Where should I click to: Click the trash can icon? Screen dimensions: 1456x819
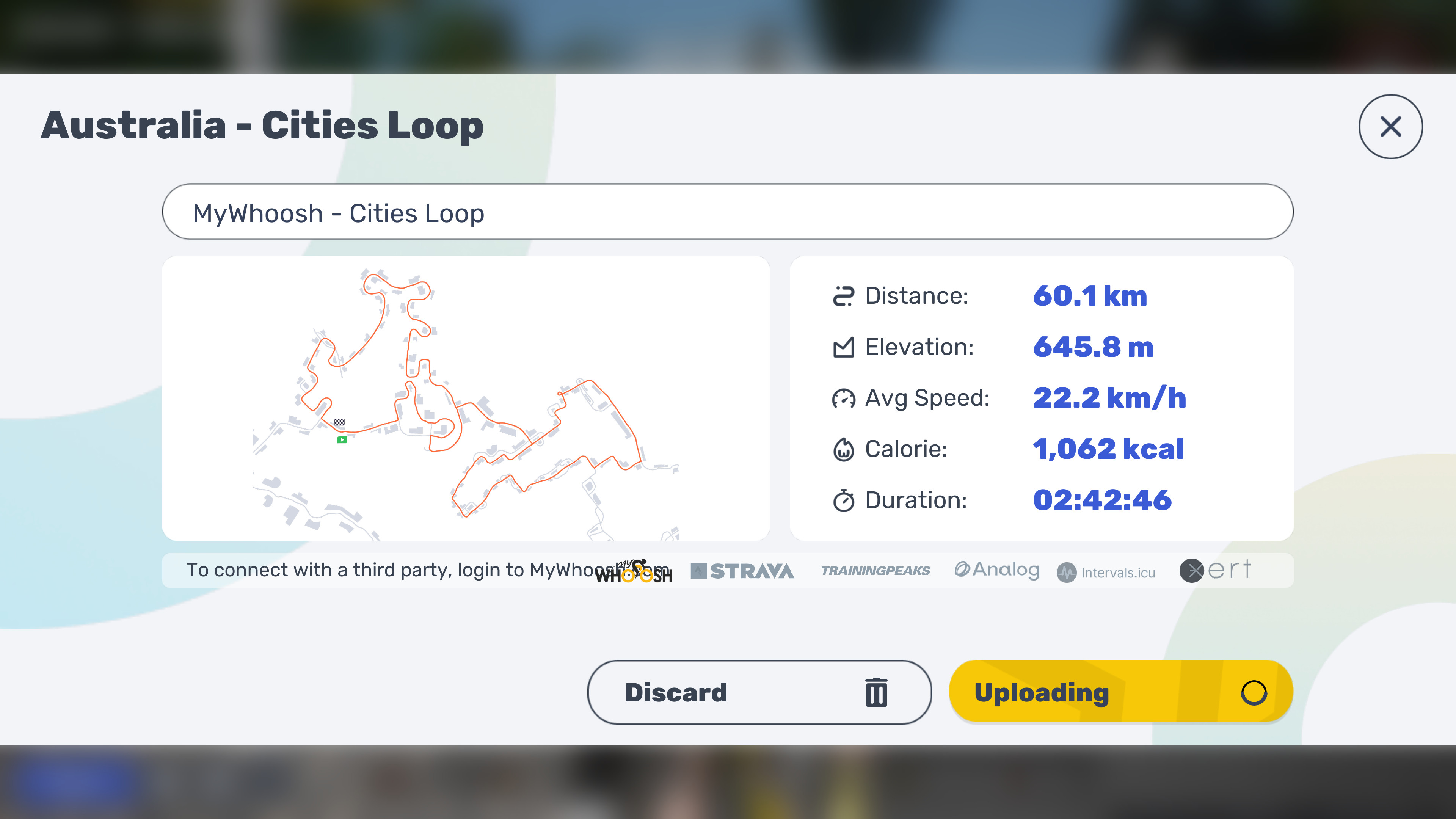876,692
